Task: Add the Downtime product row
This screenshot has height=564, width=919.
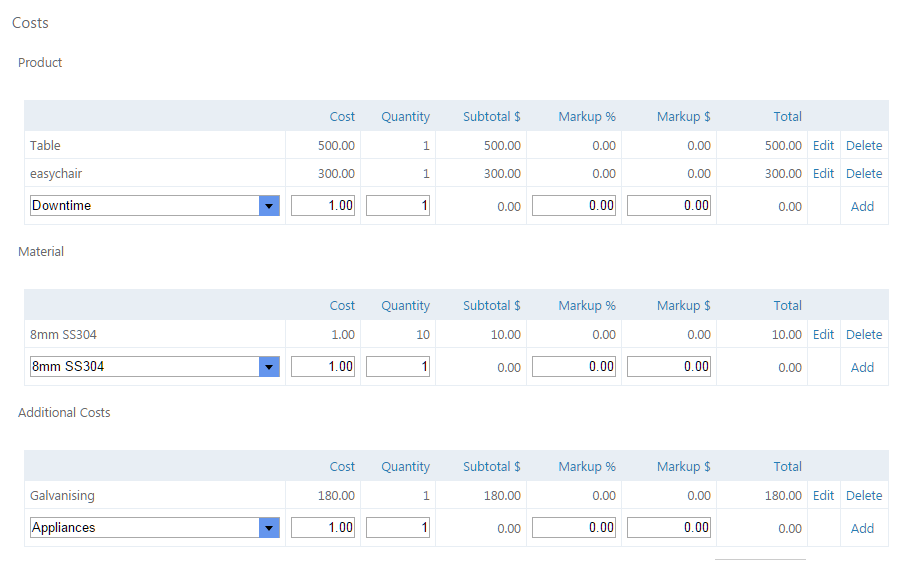Action: tap(862, 207)
